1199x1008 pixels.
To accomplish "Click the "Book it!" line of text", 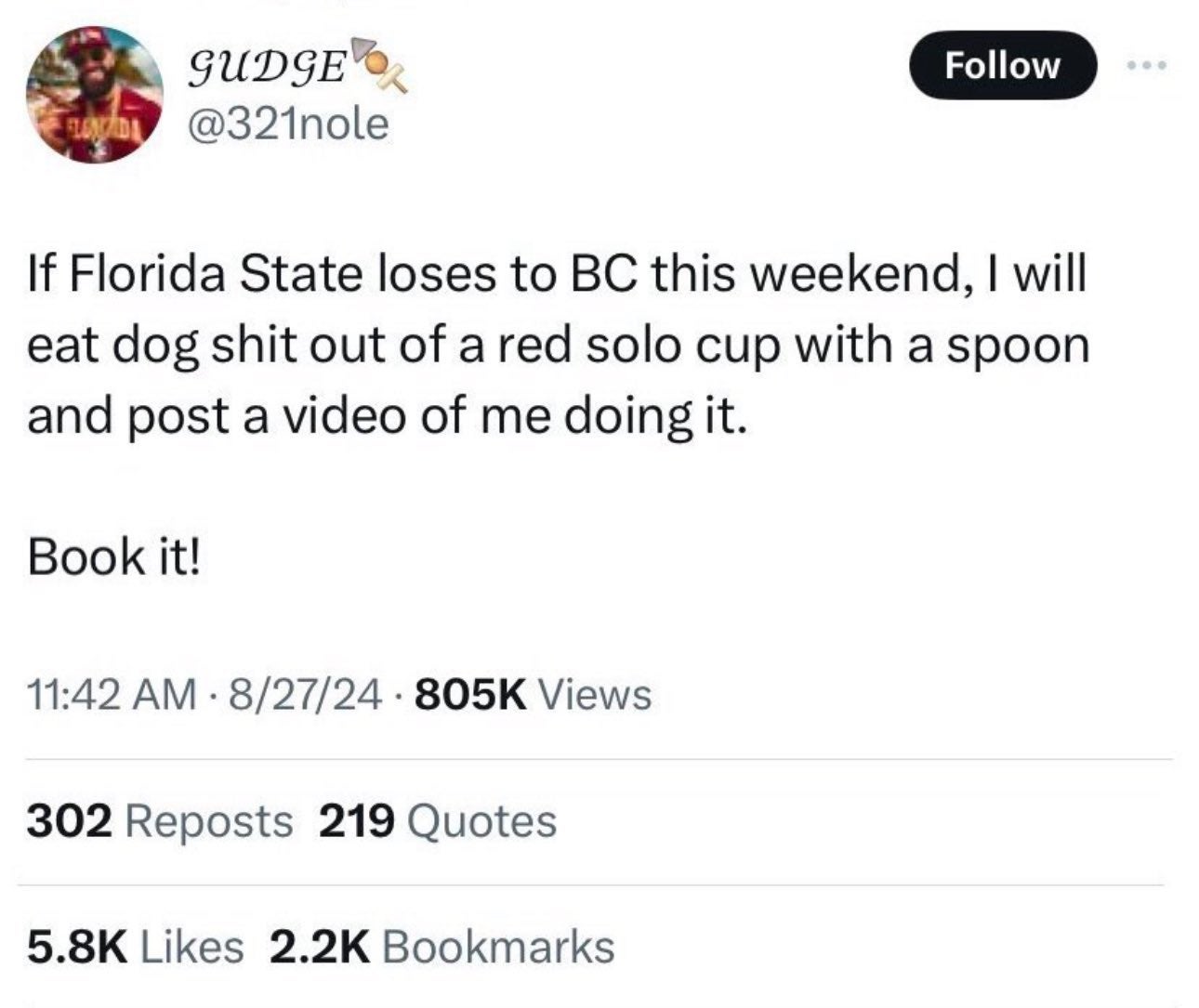I will (x=113, y=556).
